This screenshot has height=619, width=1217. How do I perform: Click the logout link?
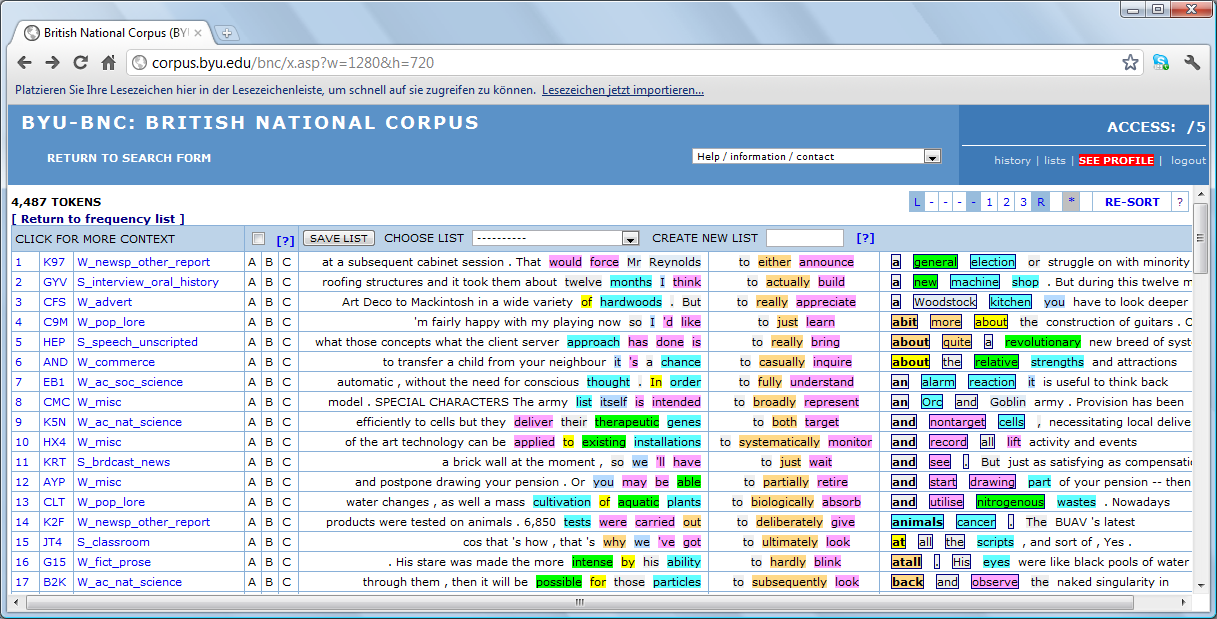pos(1189,160)
